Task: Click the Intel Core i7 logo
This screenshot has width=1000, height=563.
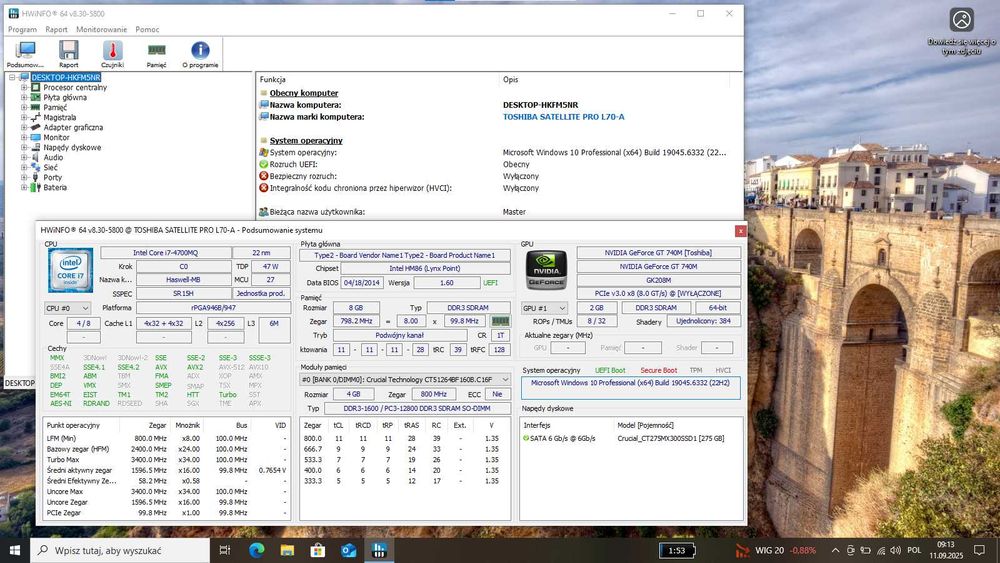Action: 71,270
